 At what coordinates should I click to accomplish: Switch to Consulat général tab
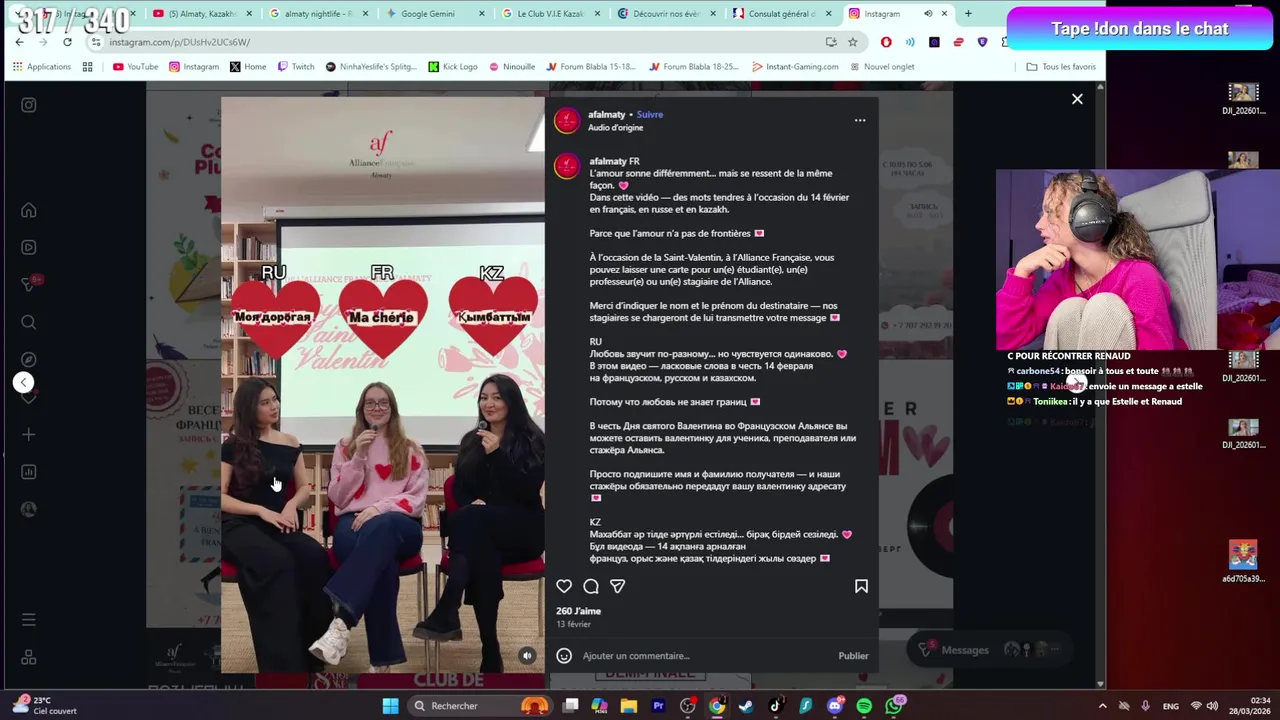(782, 14)
